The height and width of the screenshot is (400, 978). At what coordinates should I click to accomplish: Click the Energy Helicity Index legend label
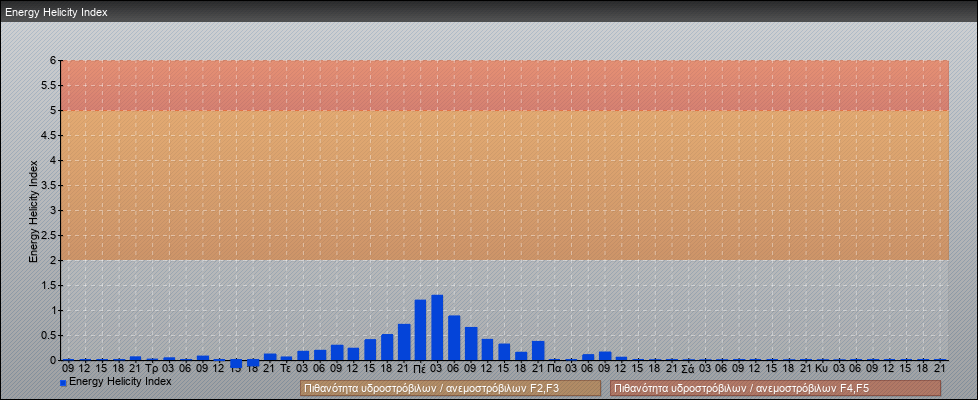[x=120, y=381]
